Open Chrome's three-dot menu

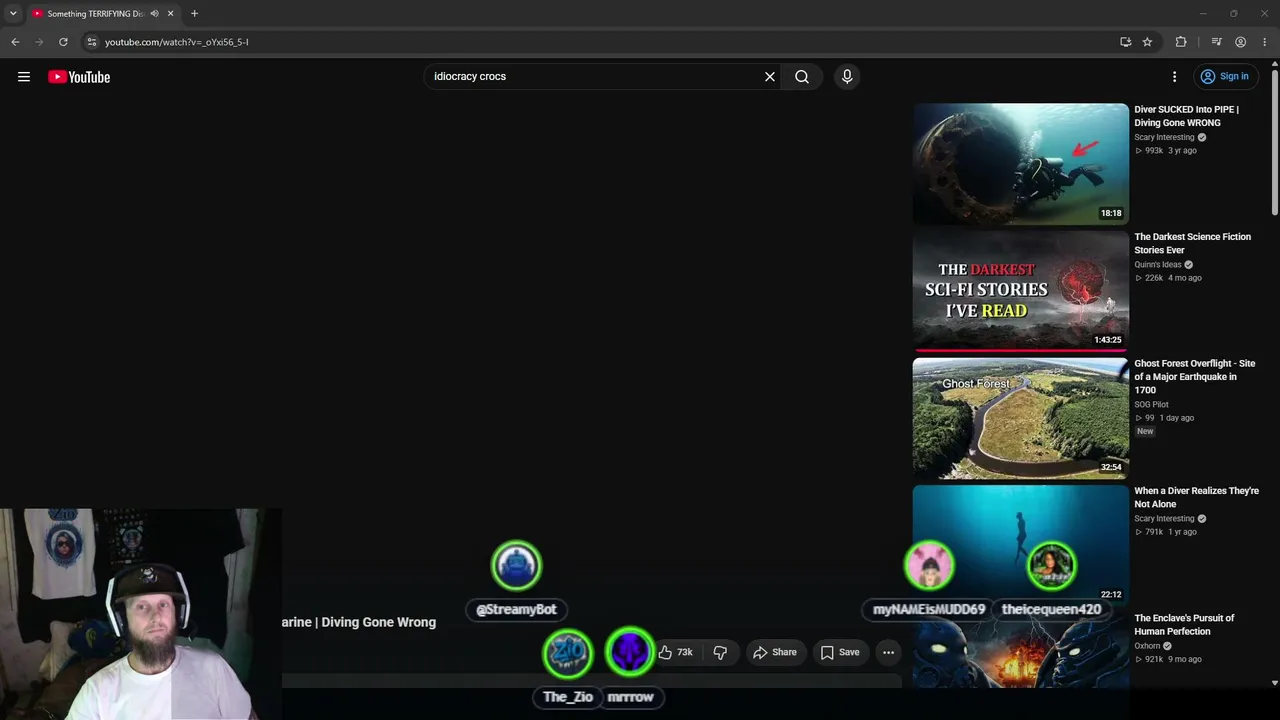(x=1264, y=42)
